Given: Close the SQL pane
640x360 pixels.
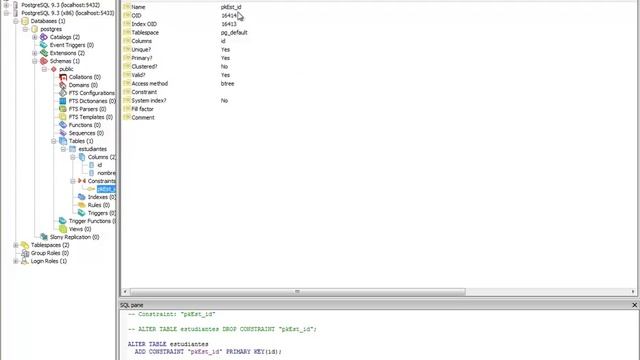Looking at the screenshot, I should pyautogui.click(x=634, y=305).
